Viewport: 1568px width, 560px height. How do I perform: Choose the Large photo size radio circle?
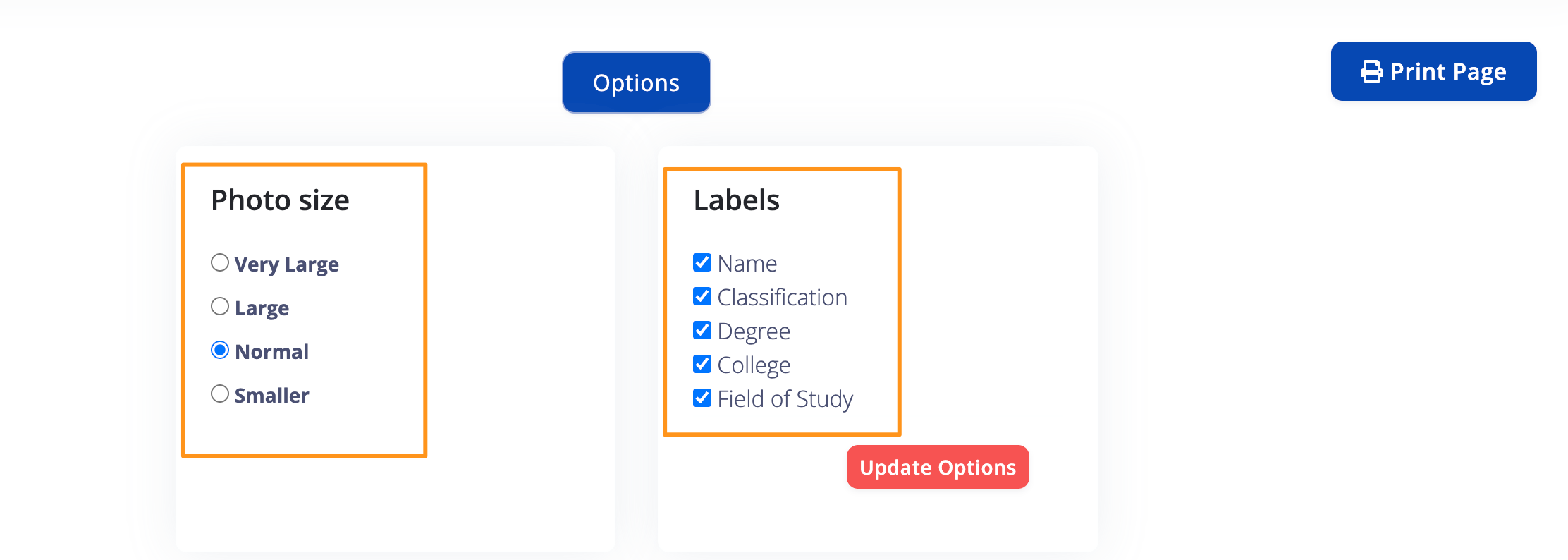(220, 307)
